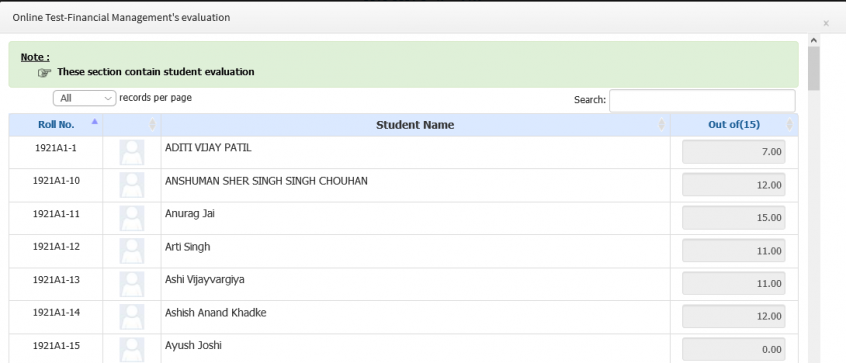
Task: Click the Student Name column header
Action: 415,125
